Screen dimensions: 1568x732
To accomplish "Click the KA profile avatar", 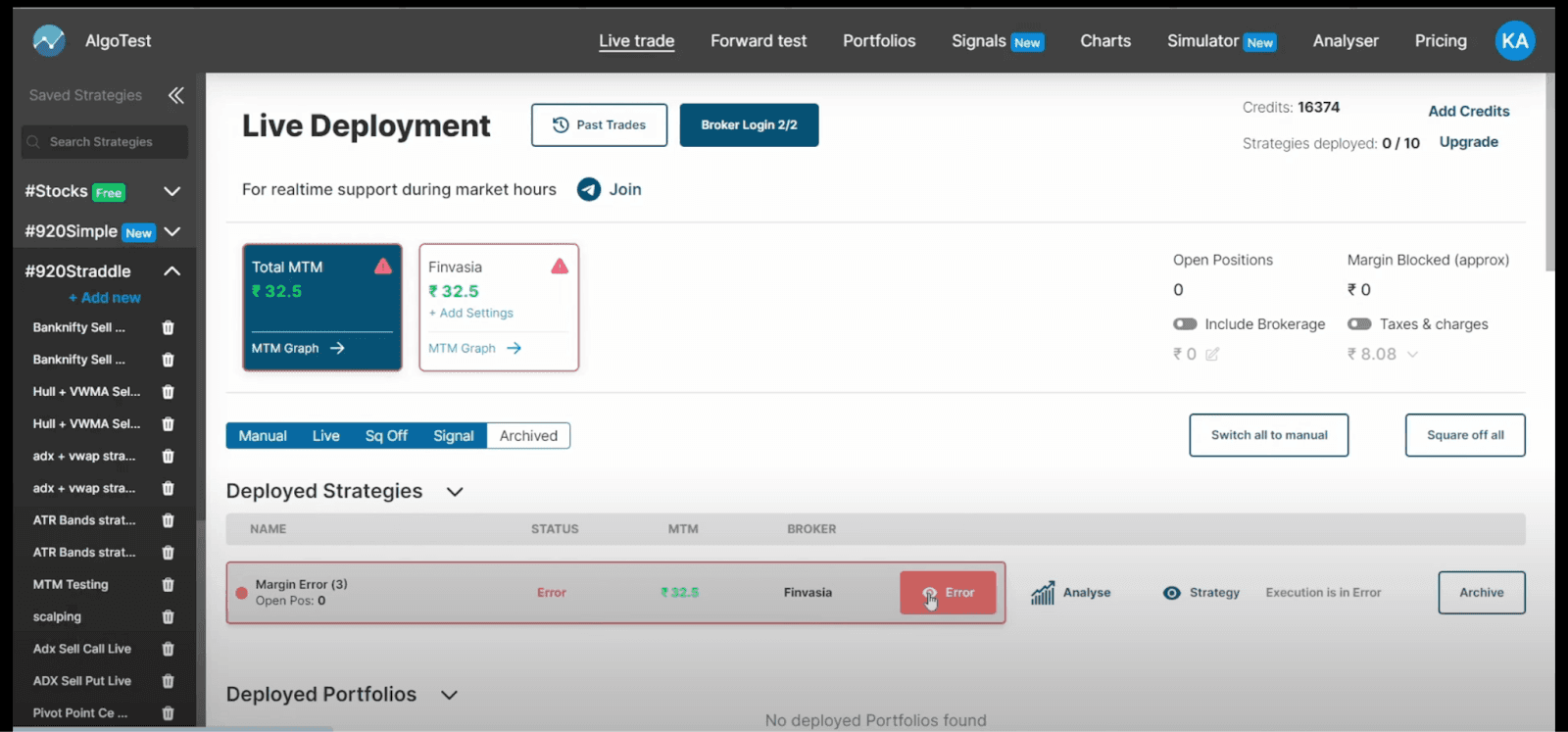I will coord(1514,41).
